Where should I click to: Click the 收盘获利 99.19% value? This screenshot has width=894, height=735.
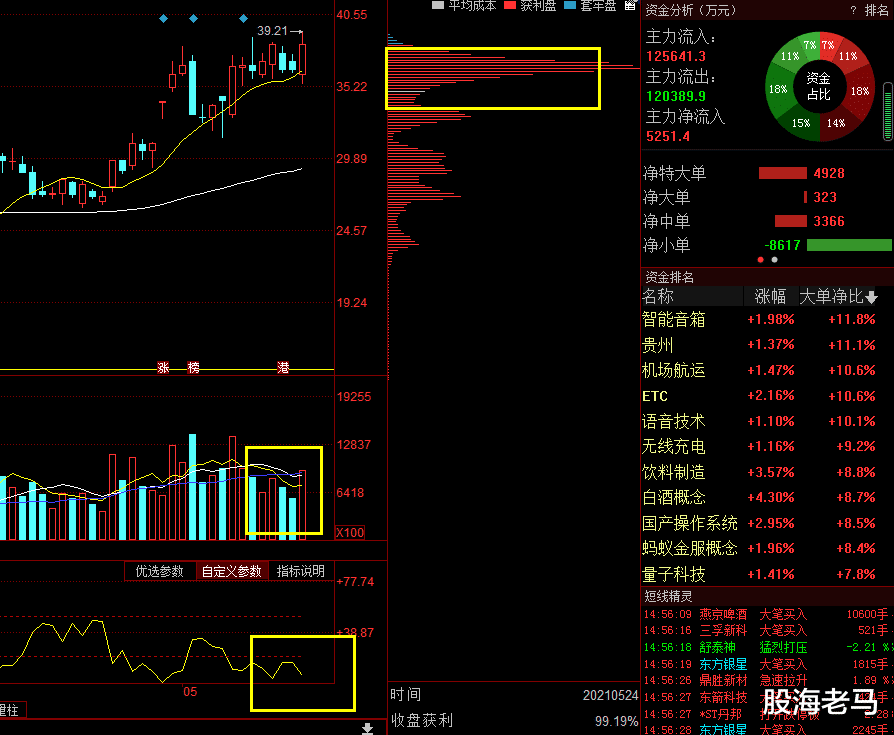click(616, 721)
